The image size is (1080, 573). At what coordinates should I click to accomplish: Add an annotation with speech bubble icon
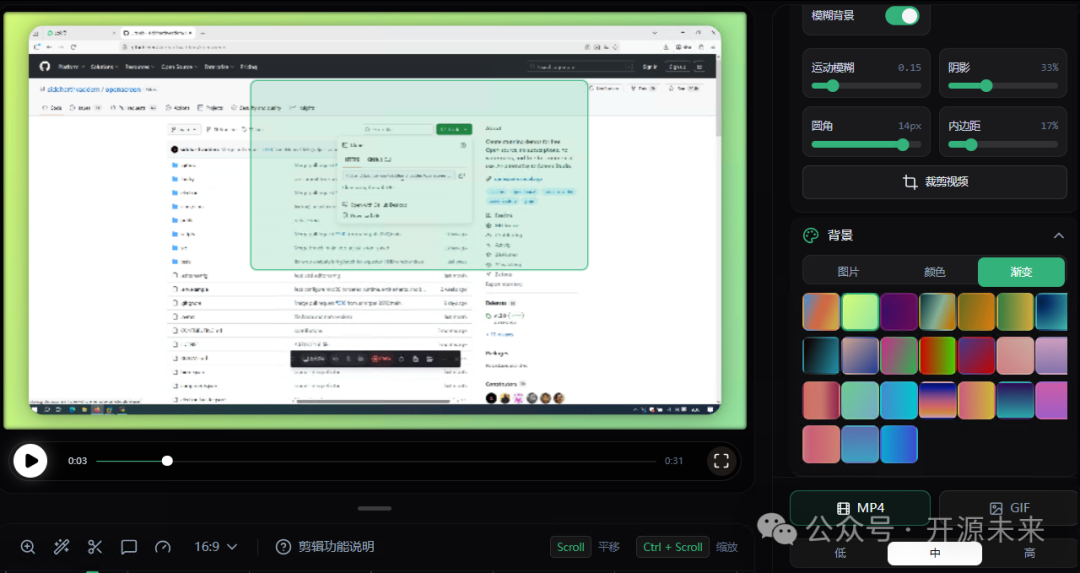[129, 547]
